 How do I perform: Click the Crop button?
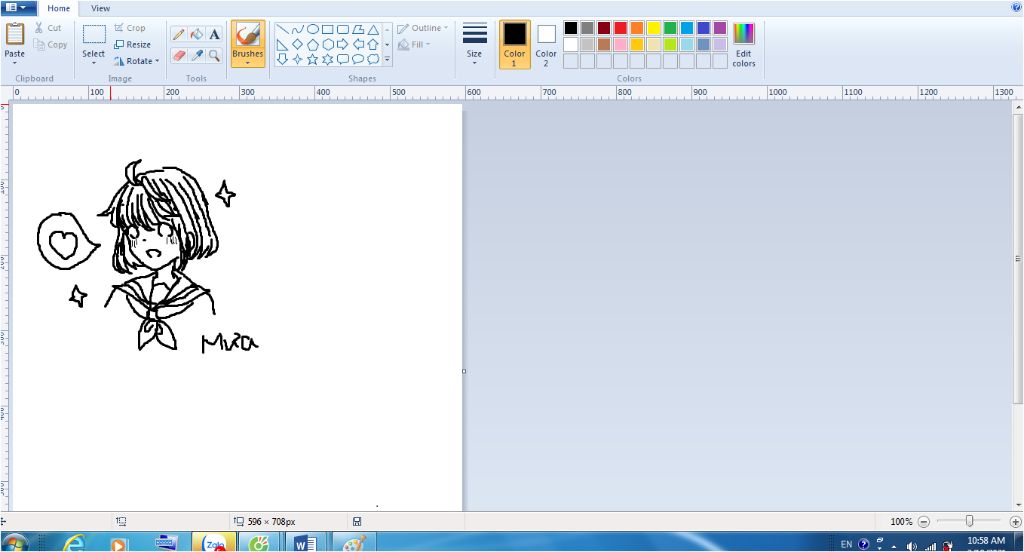coord(130,28)
